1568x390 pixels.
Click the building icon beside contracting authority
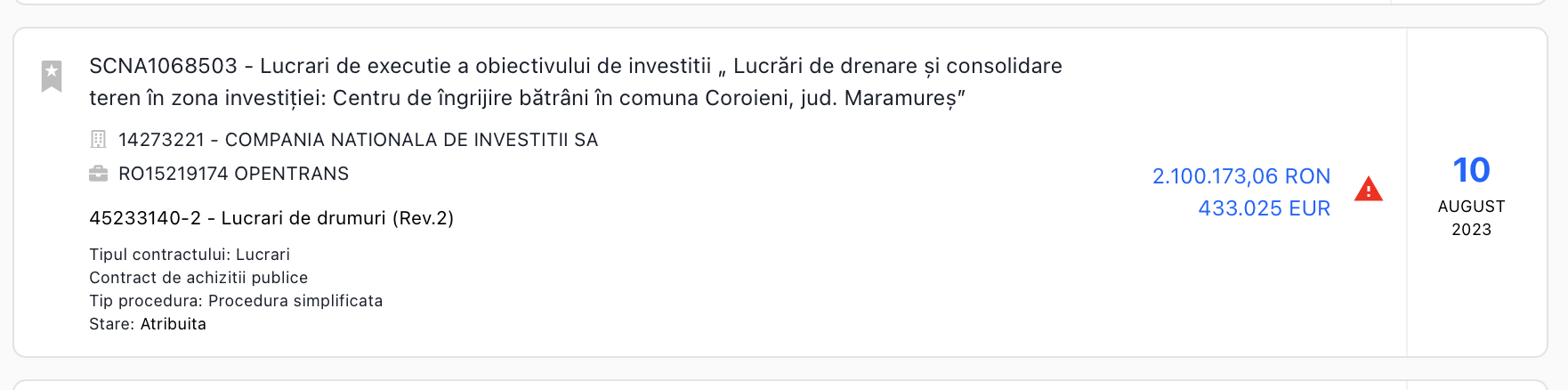point(99,140)
